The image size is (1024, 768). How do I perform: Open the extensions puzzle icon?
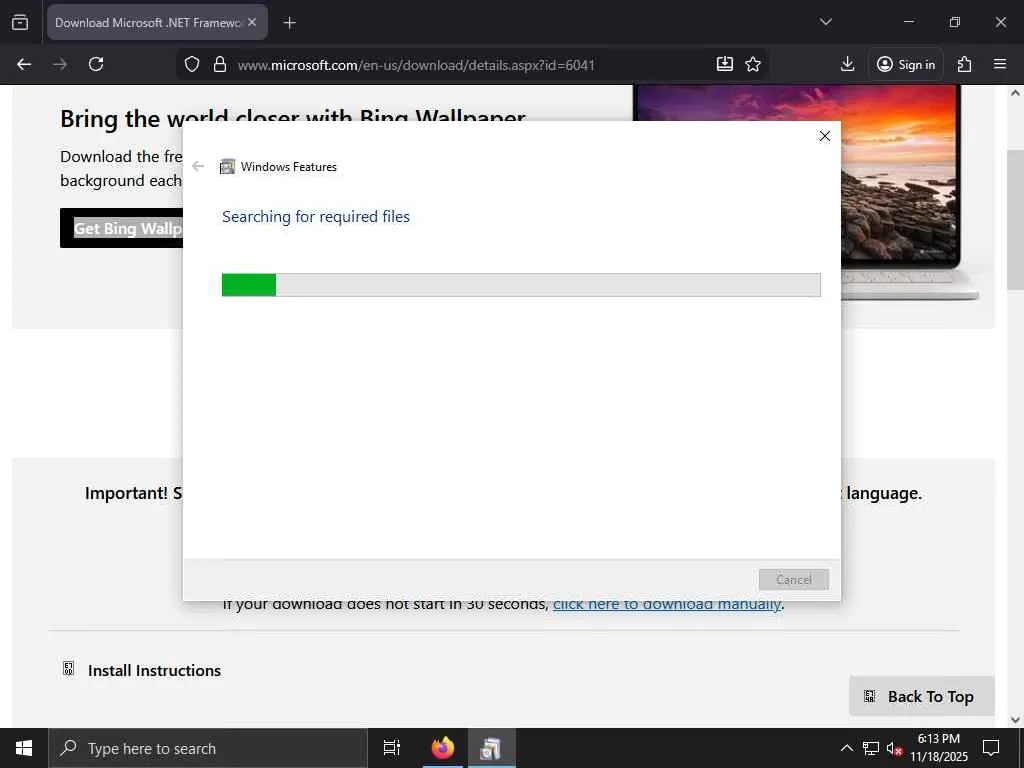tap(964, 64)
